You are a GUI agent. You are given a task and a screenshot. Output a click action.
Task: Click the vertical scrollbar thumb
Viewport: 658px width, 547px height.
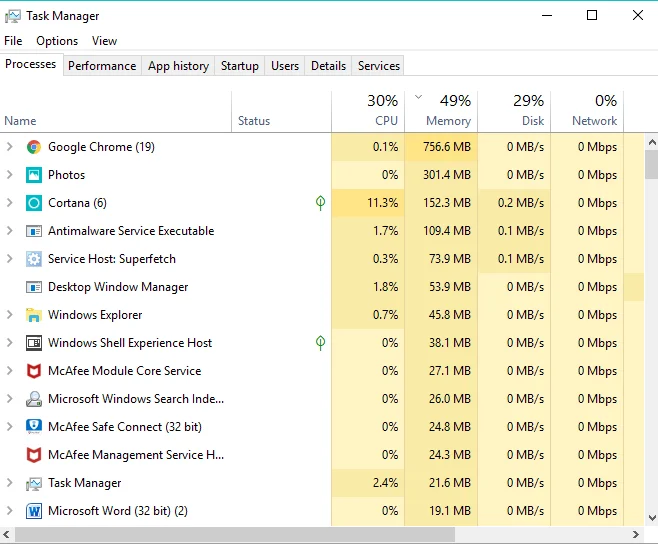[652, 165]
